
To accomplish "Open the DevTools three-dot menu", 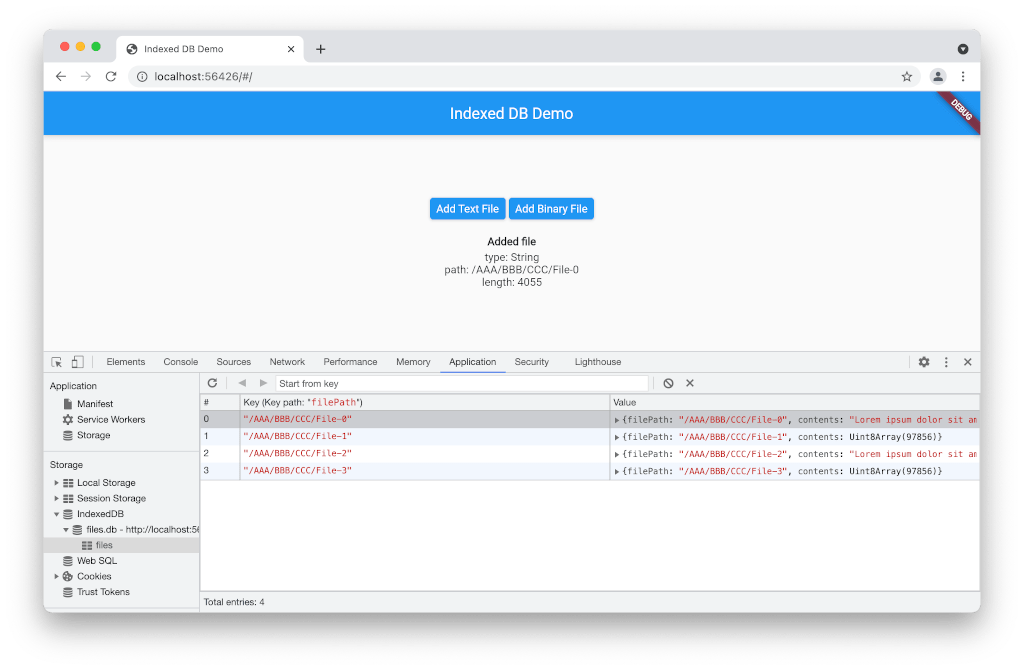I will 945,362.
